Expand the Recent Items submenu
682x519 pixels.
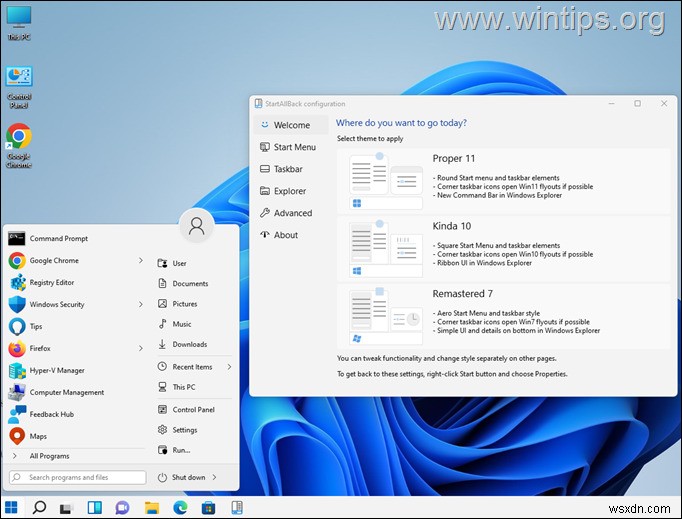[x=229, y=367]
